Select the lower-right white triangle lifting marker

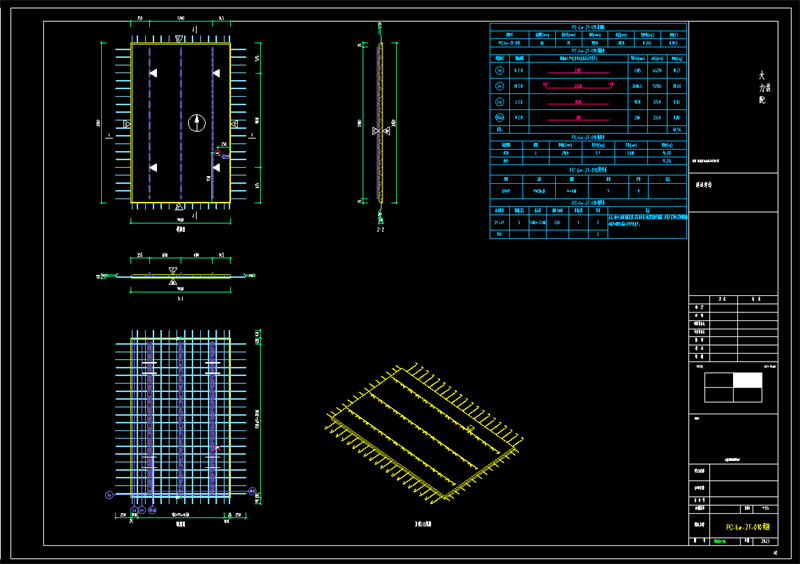216,167
